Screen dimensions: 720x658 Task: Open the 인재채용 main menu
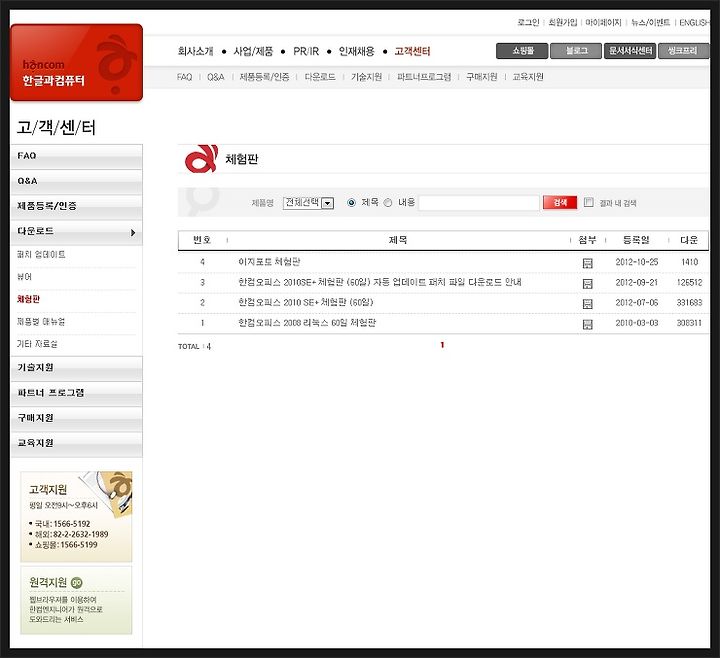click(x=356, y=51)
